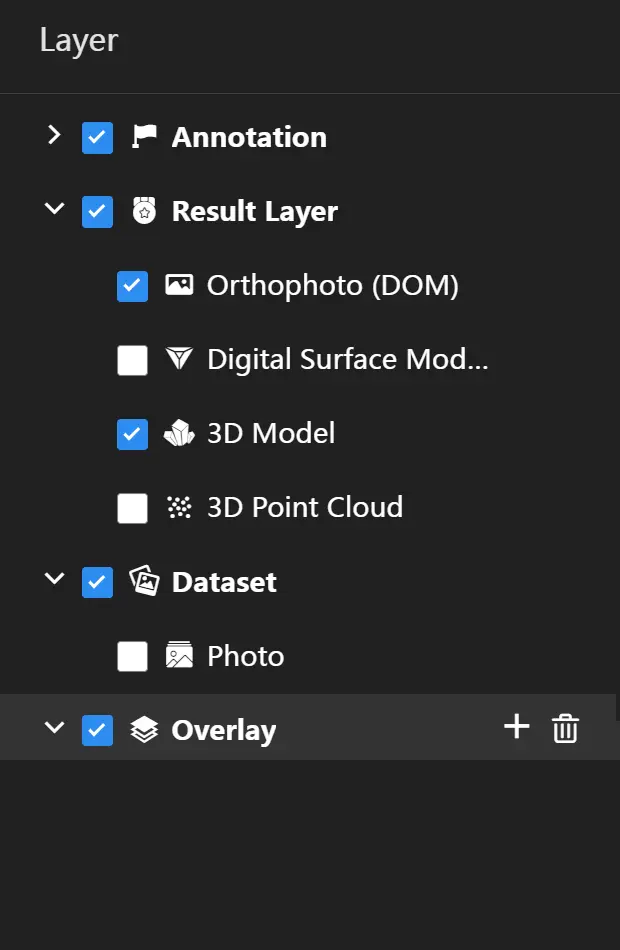
Task: Enable the Digital Surface Model checkbox
Action: [x=132, y=360]
